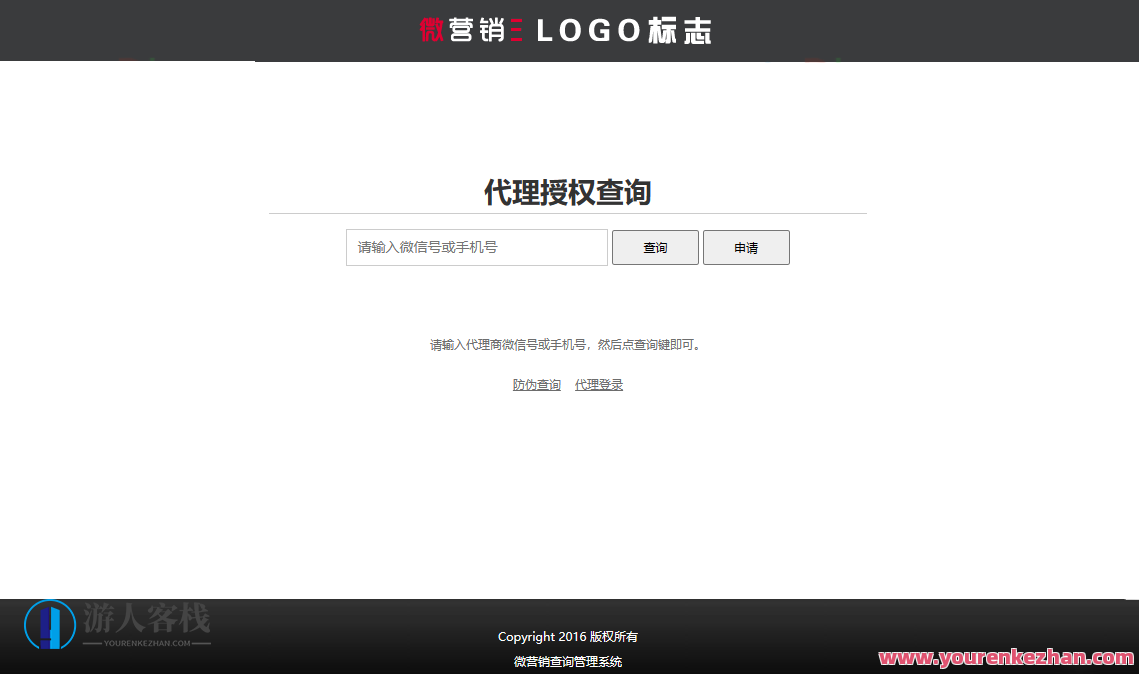The width and height of the screenshot is (1139, 674).
Task: Click the 微营销查询管理系统 footer link
Action: click(x=567, y=661)
